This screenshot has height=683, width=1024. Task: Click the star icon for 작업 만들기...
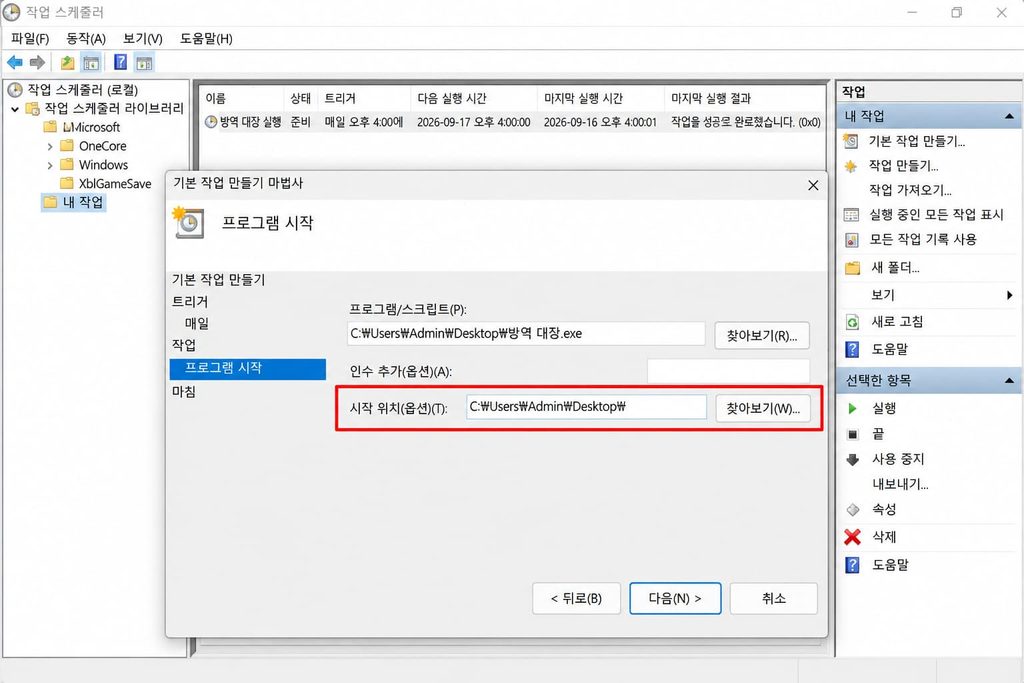pos(851,166)
